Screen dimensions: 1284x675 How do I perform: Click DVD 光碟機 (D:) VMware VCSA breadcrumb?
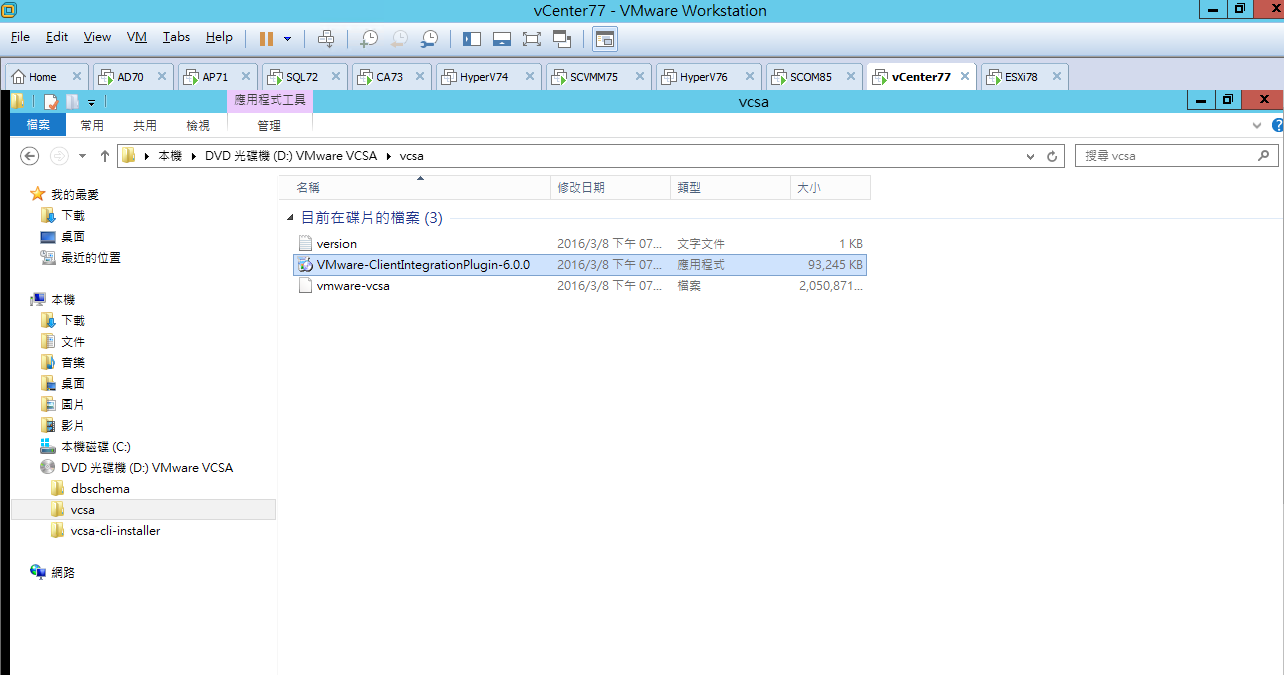click(x=291, y=156)
